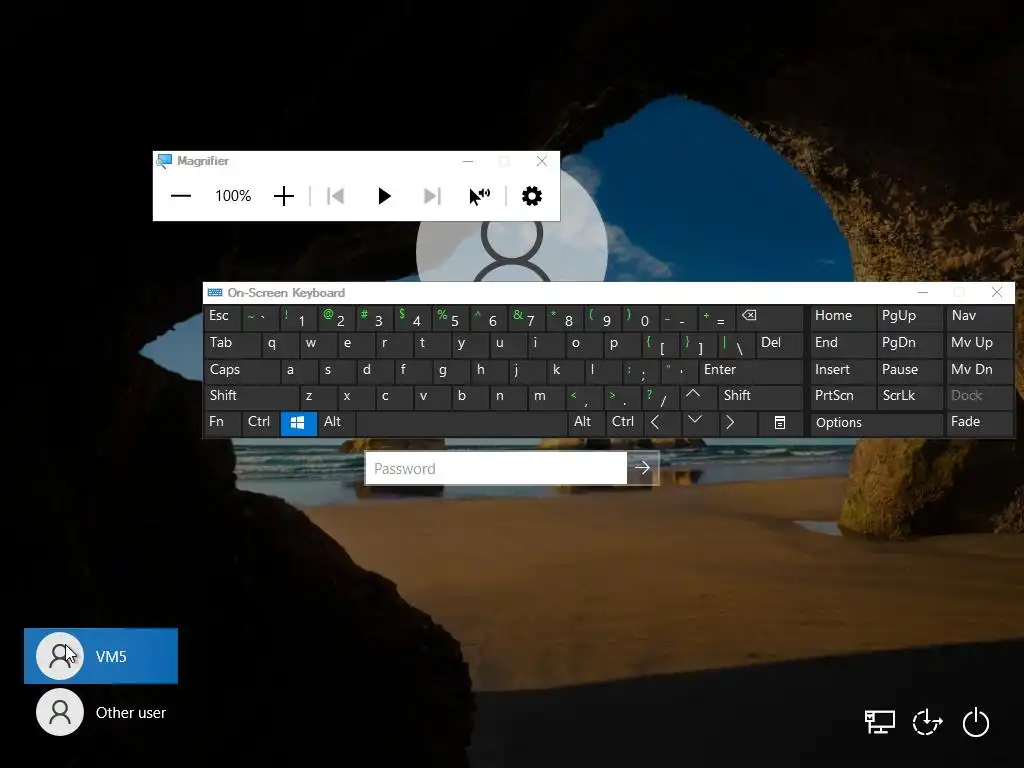This screenshot has width=1024, height=768.
Task: Click the Nav key
Action: point(979,318)
